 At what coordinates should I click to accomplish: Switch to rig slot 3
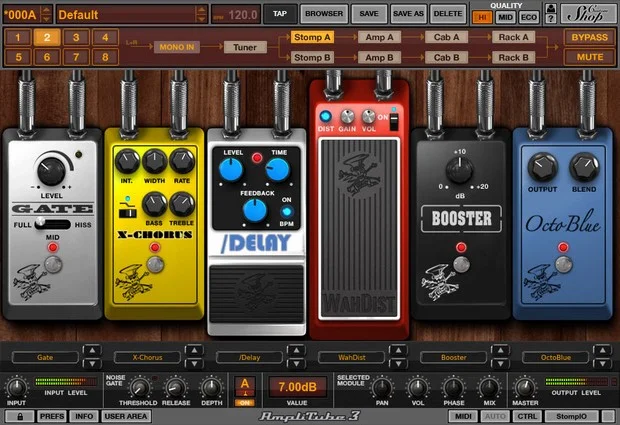[x=76, y=37]
